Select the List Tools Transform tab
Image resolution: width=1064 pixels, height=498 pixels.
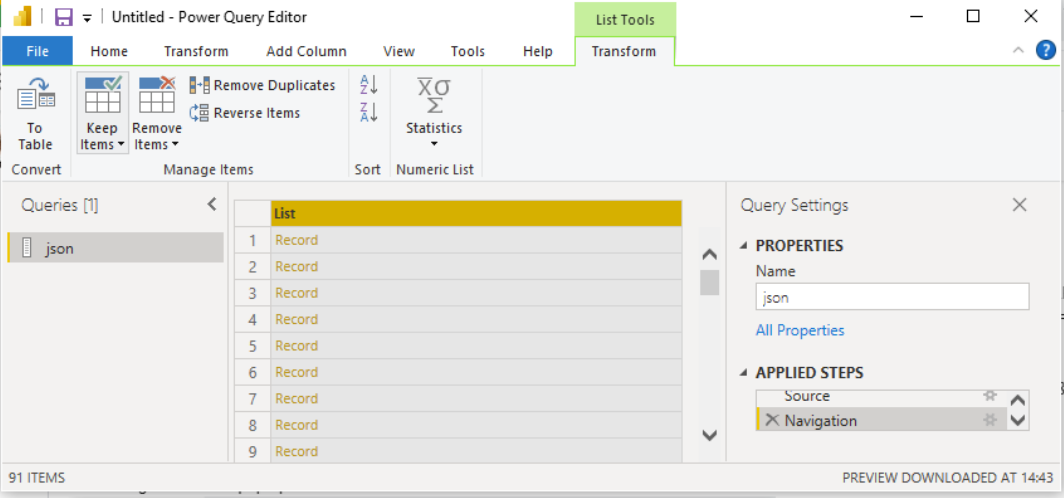pos(624,52)
